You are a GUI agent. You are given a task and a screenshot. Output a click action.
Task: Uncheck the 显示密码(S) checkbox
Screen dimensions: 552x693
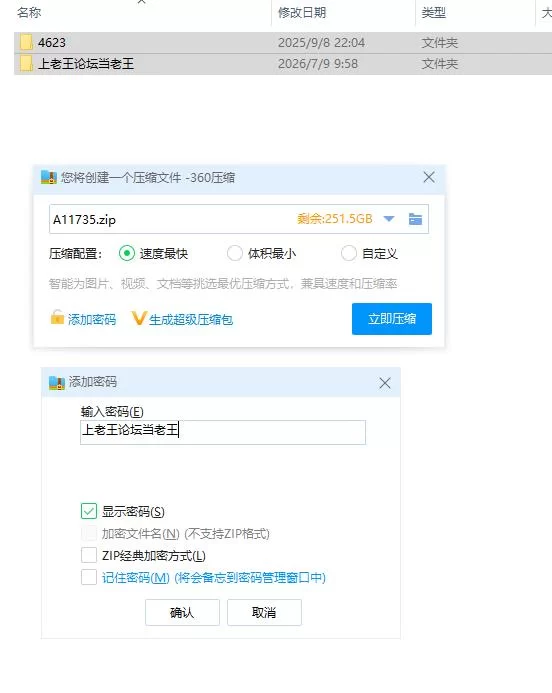tap(89, 511)
